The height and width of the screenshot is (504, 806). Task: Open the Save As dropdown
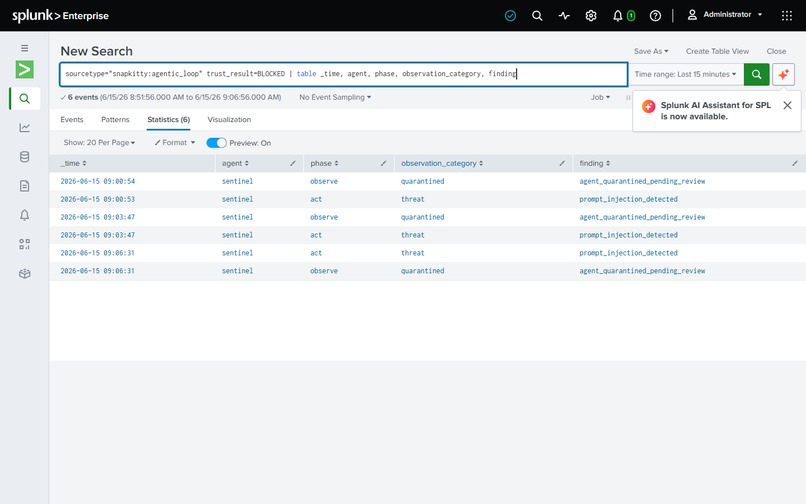[651, 51]
